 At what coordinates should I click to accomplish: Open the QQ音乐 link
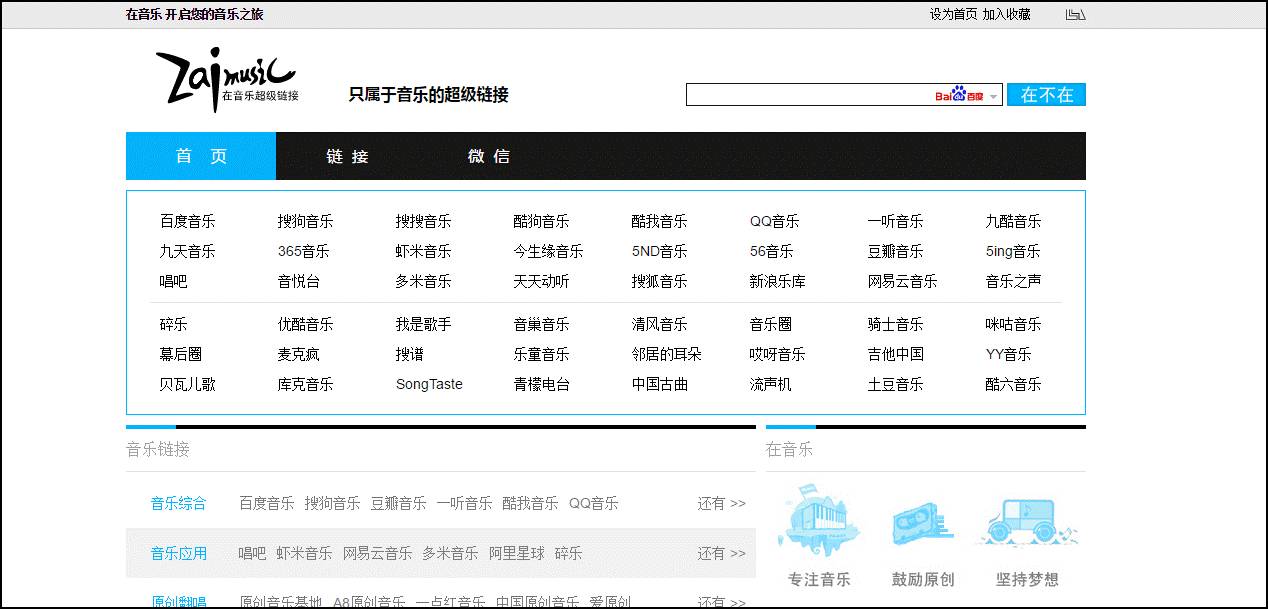pos(776,221)
